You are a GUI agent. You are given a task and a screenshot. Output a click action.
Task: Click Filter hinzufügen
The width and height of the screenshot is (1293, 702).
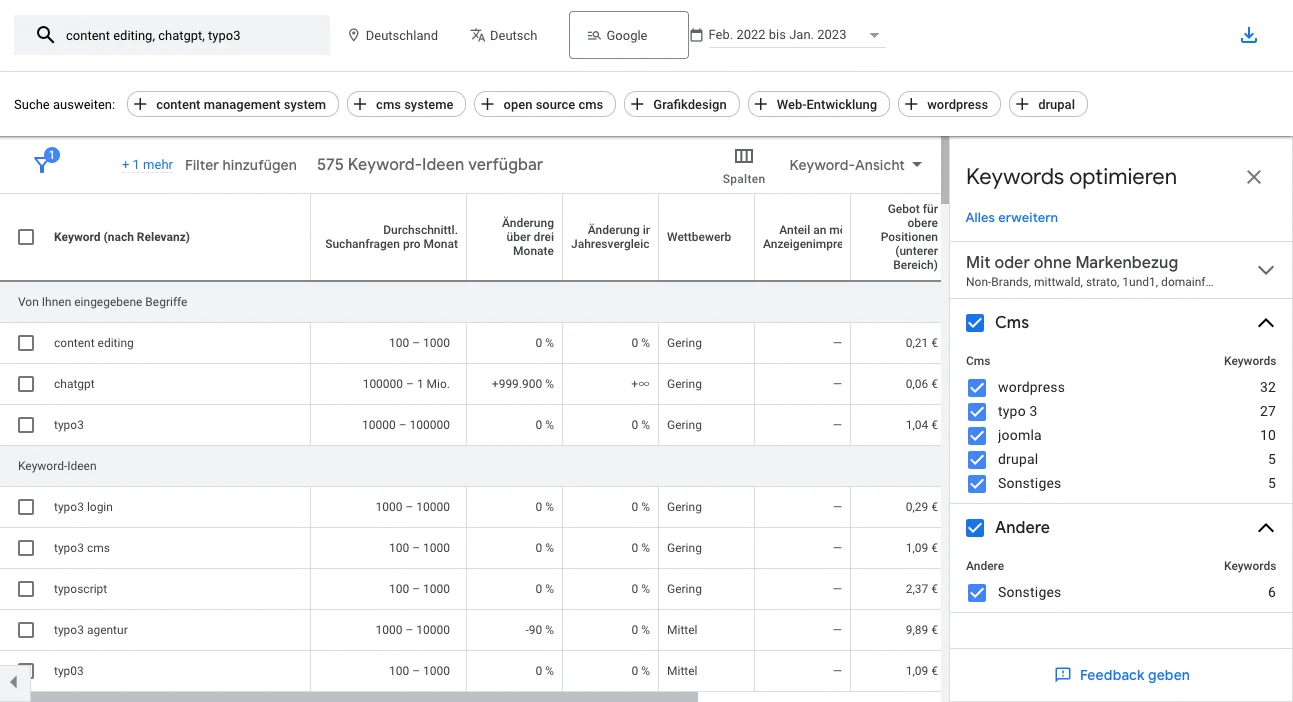tap(241, 165)
